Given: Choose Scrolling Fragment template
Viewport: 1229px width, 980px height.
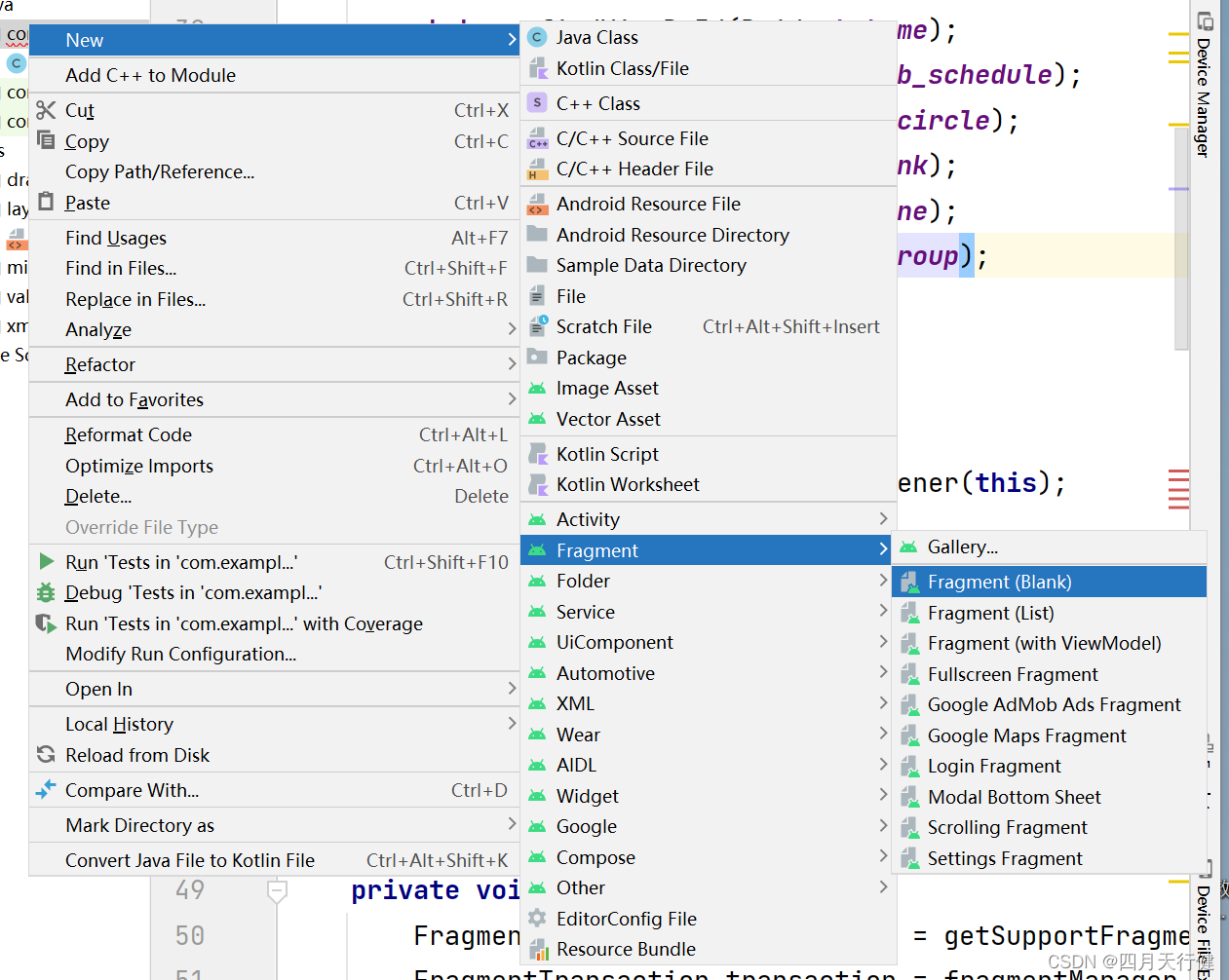Looking at the screenshot, I should pyautogui.click(x=1049, y=828).
